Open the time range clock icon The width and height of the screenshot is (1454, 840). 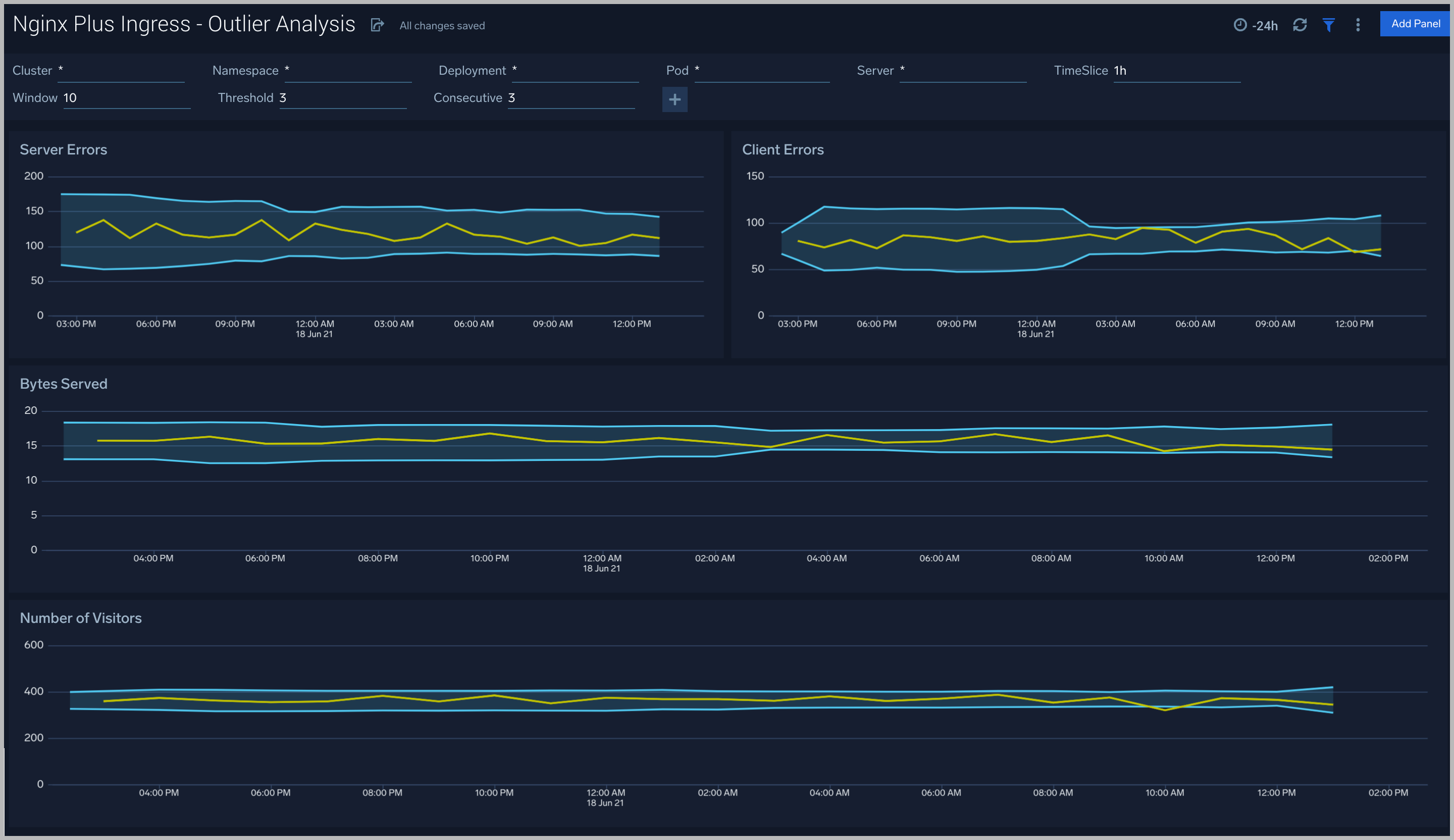1239,25
